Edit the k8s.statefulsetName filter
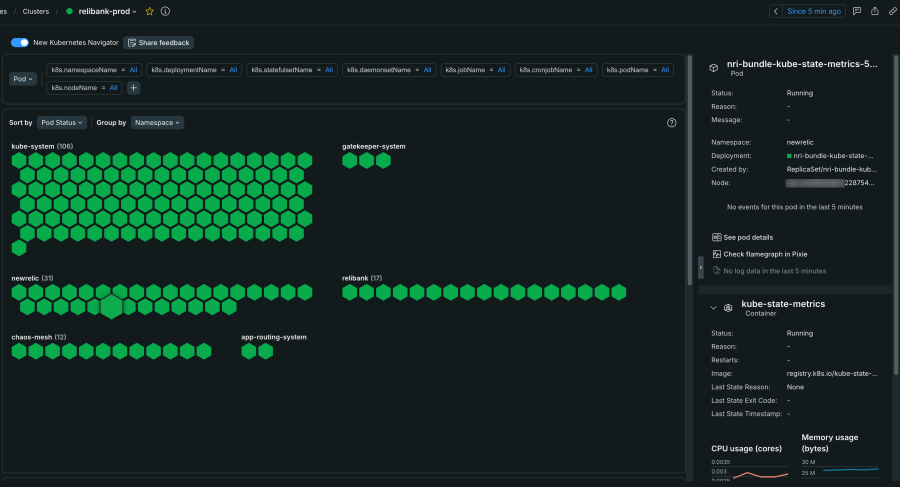The height and width of the screenshot is (487, 900). pyautogui.click(x=292, y=70)
